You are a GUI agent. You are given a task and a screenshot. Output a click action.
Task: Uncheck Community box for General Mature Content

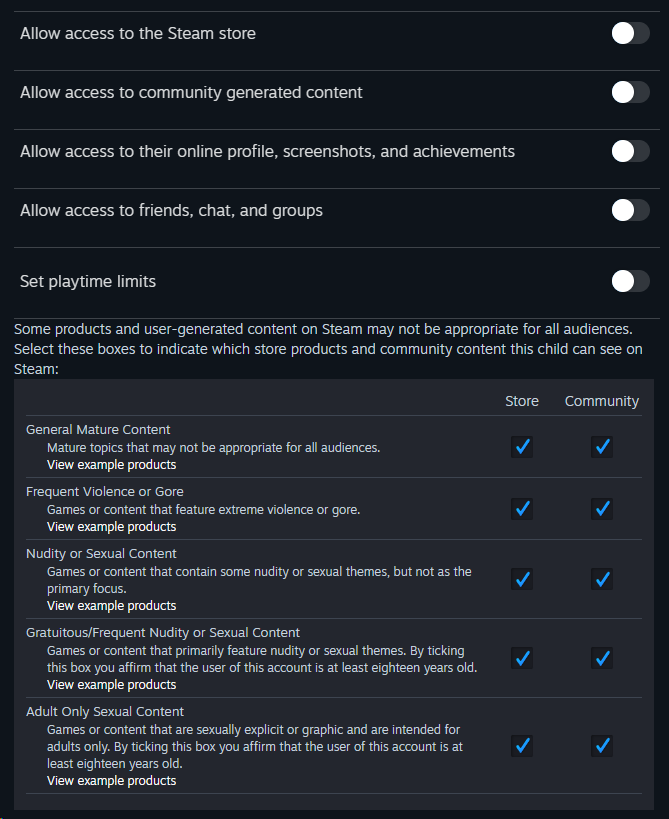point(601,447)
